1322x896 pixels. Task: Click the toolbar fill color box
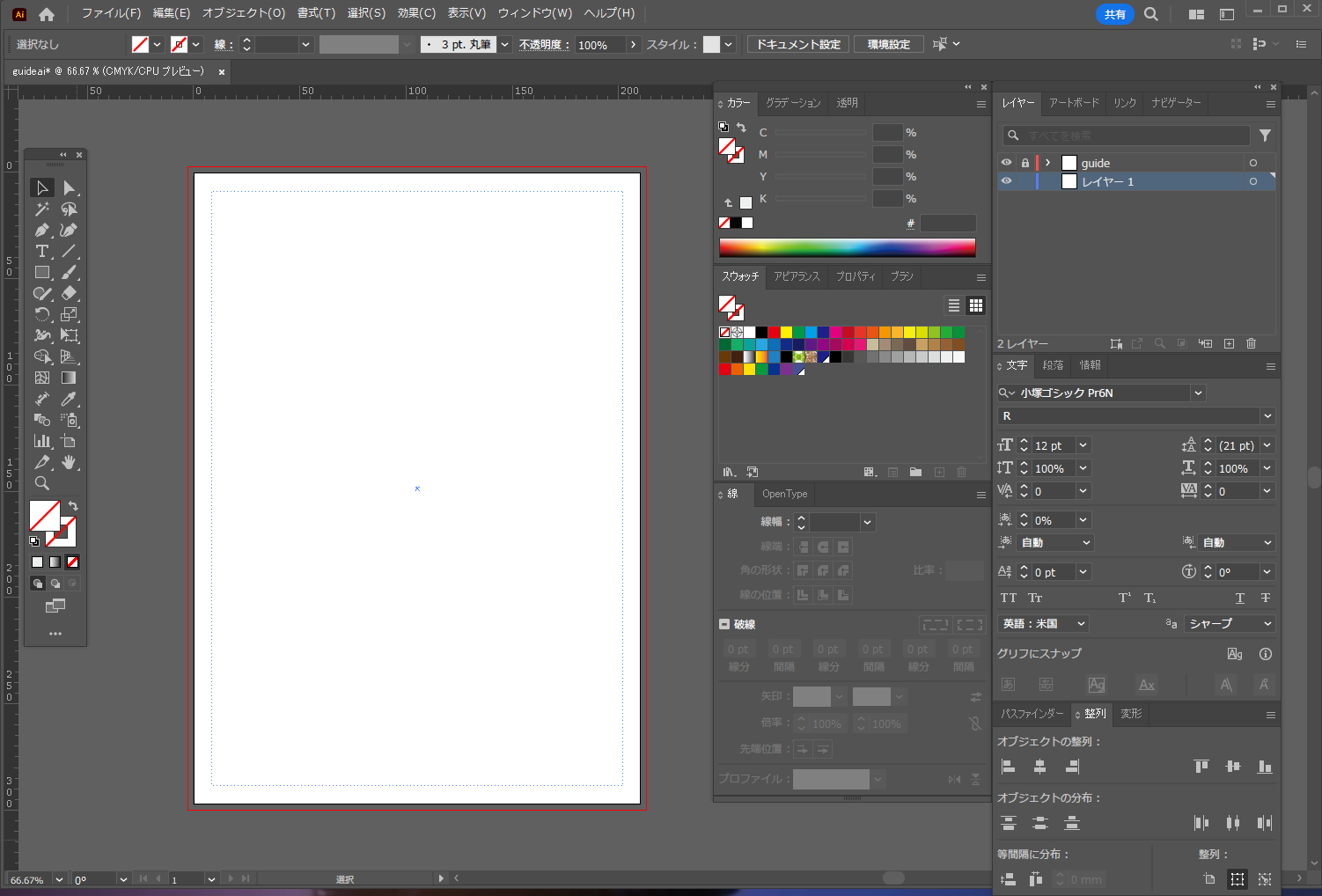[45, 516]
